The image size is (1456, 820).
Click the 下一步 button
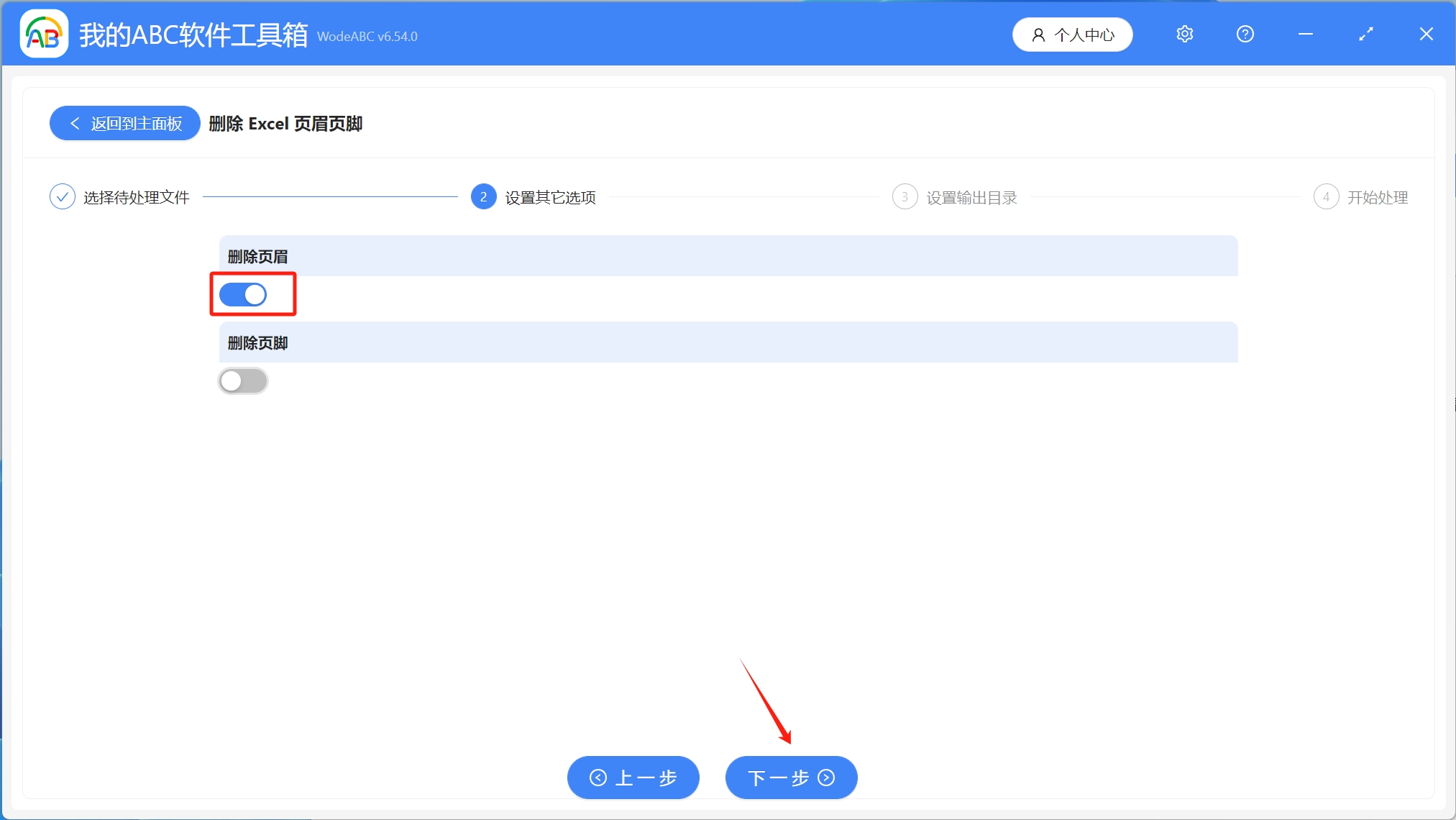coord(790,778)
